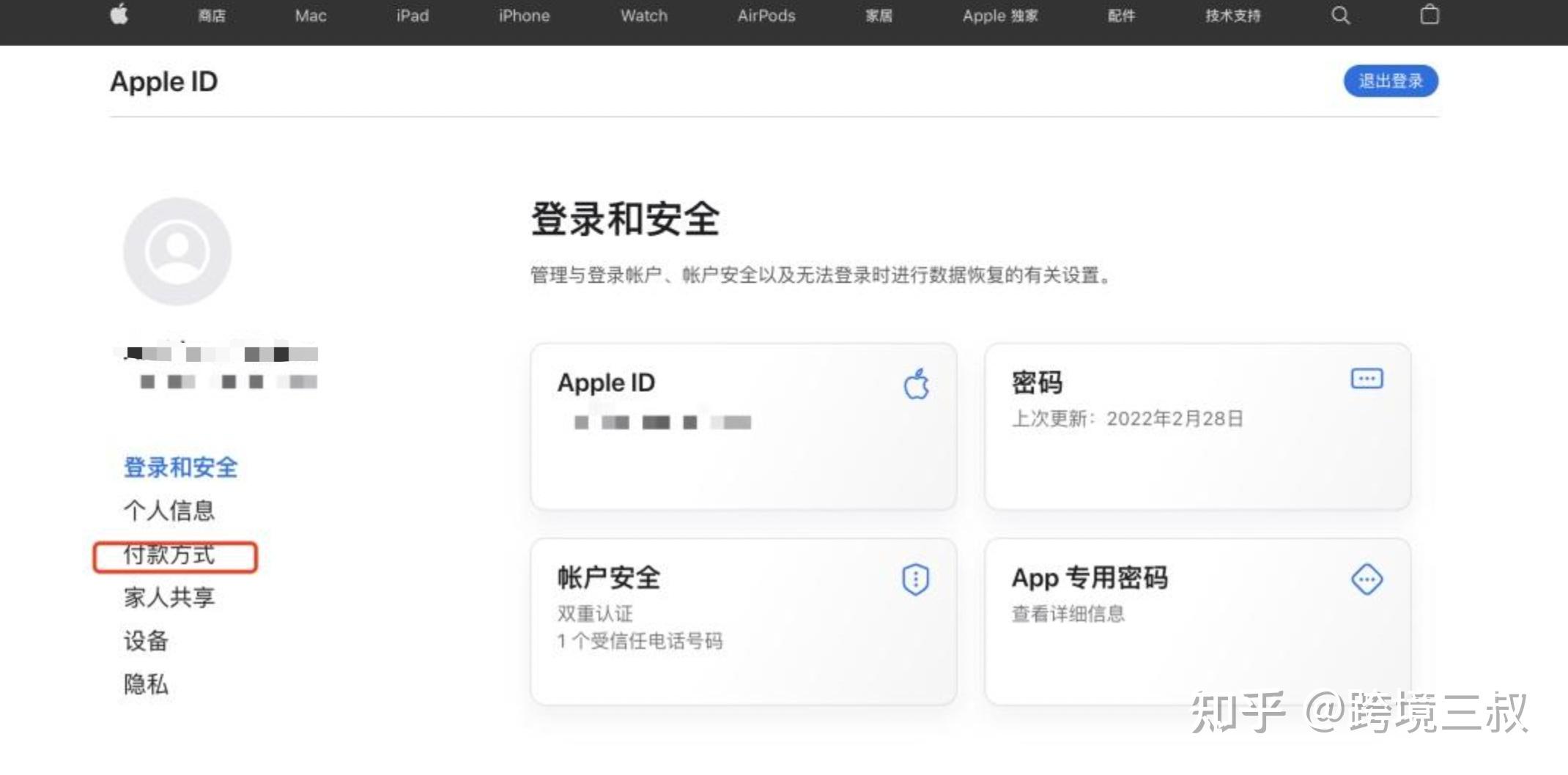Open the 商店 menu item
The width and height of the screenshot is (1568, 775).
[x=212, y=15]
